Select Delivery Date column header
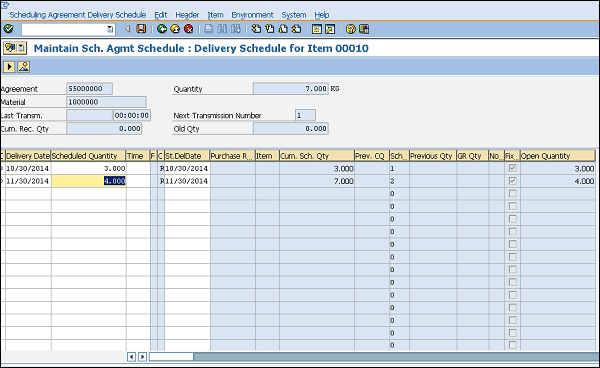This screenshot has width=600, height=368. [x=28, y=156]
